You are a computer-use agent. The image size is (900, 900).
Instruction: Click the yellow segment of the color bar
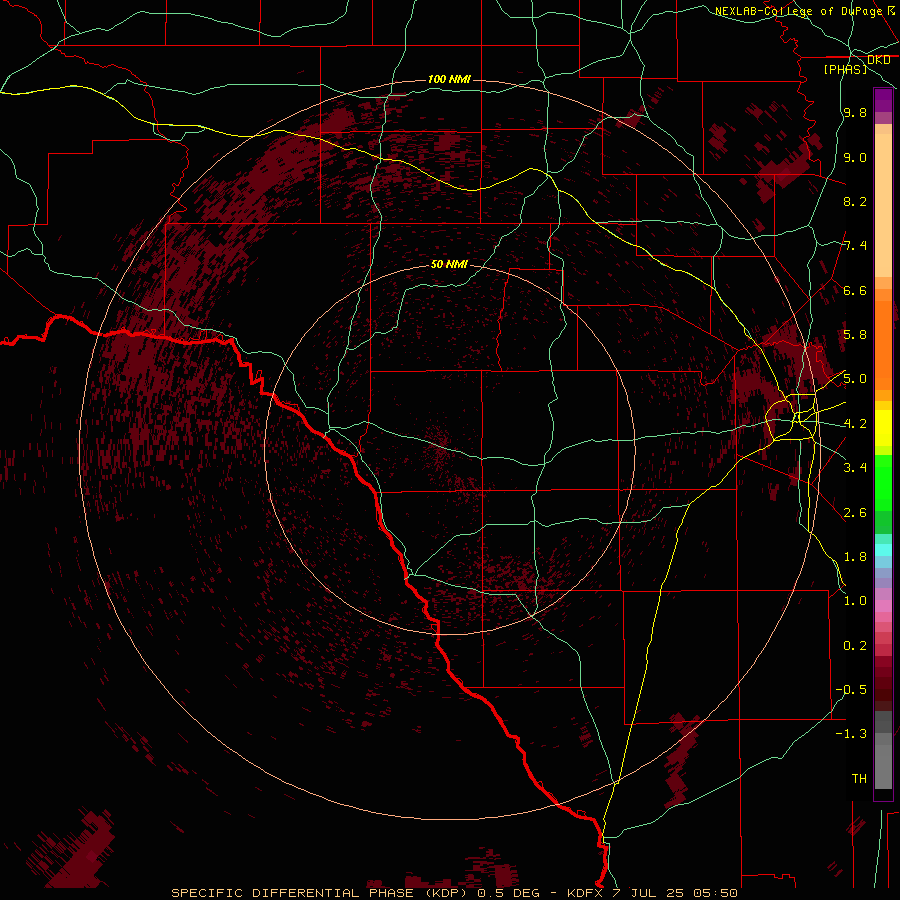pos(883,428)
